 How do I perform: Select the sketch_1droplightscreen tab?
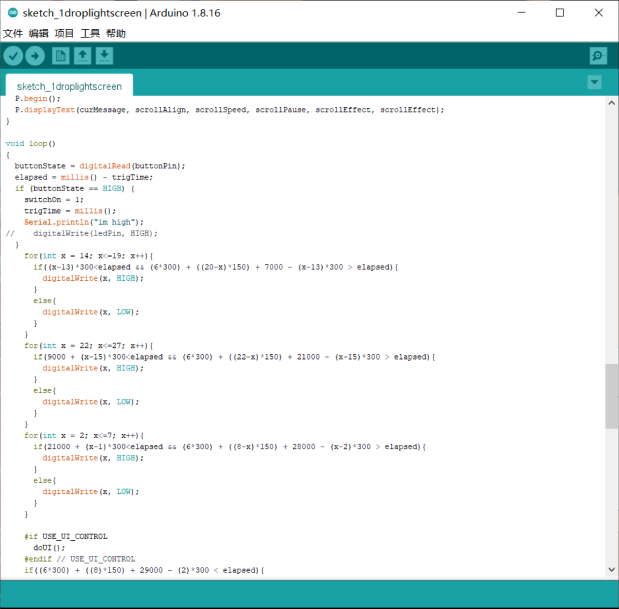pos(69,86)
